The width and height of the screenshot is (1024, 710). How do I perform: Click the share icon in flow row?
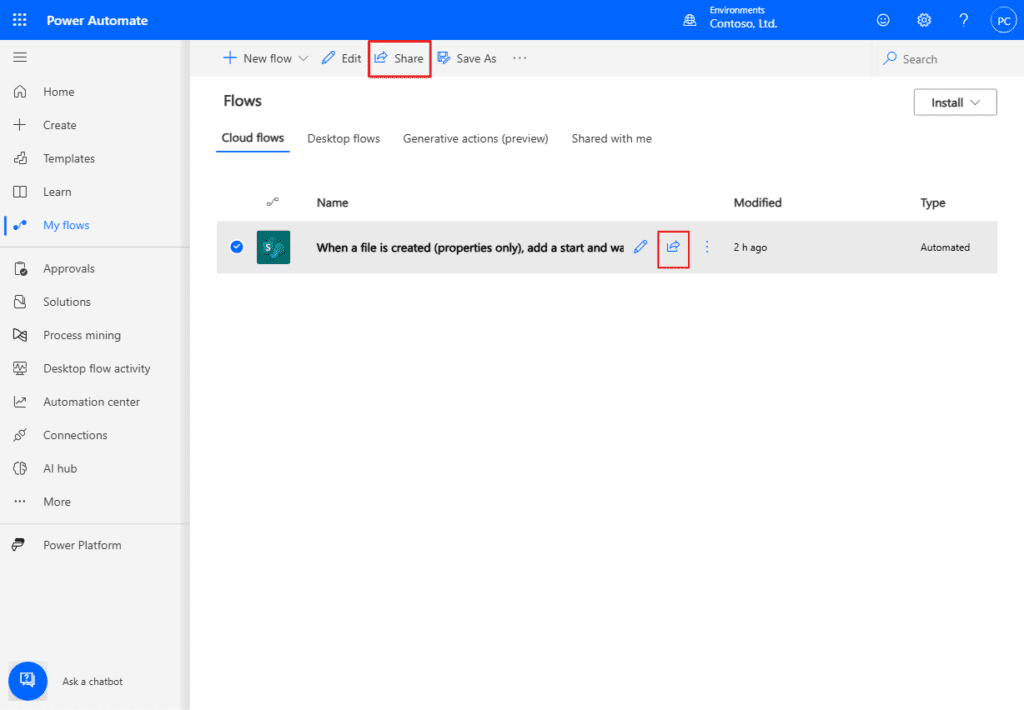click(673, 247)
